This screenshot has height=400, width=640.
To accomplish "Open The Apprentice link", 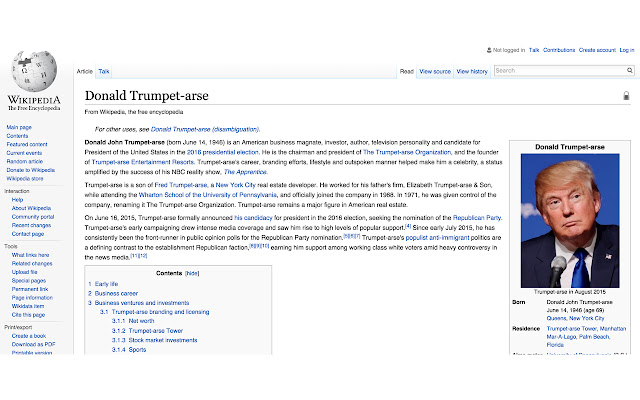I will pyautogui.click(x=245, y=172).
